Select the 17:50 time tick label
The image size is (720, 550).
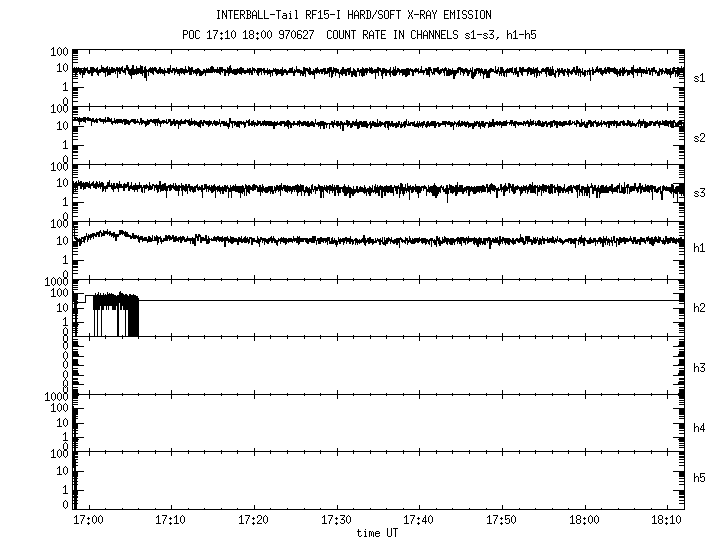point(502,521)
